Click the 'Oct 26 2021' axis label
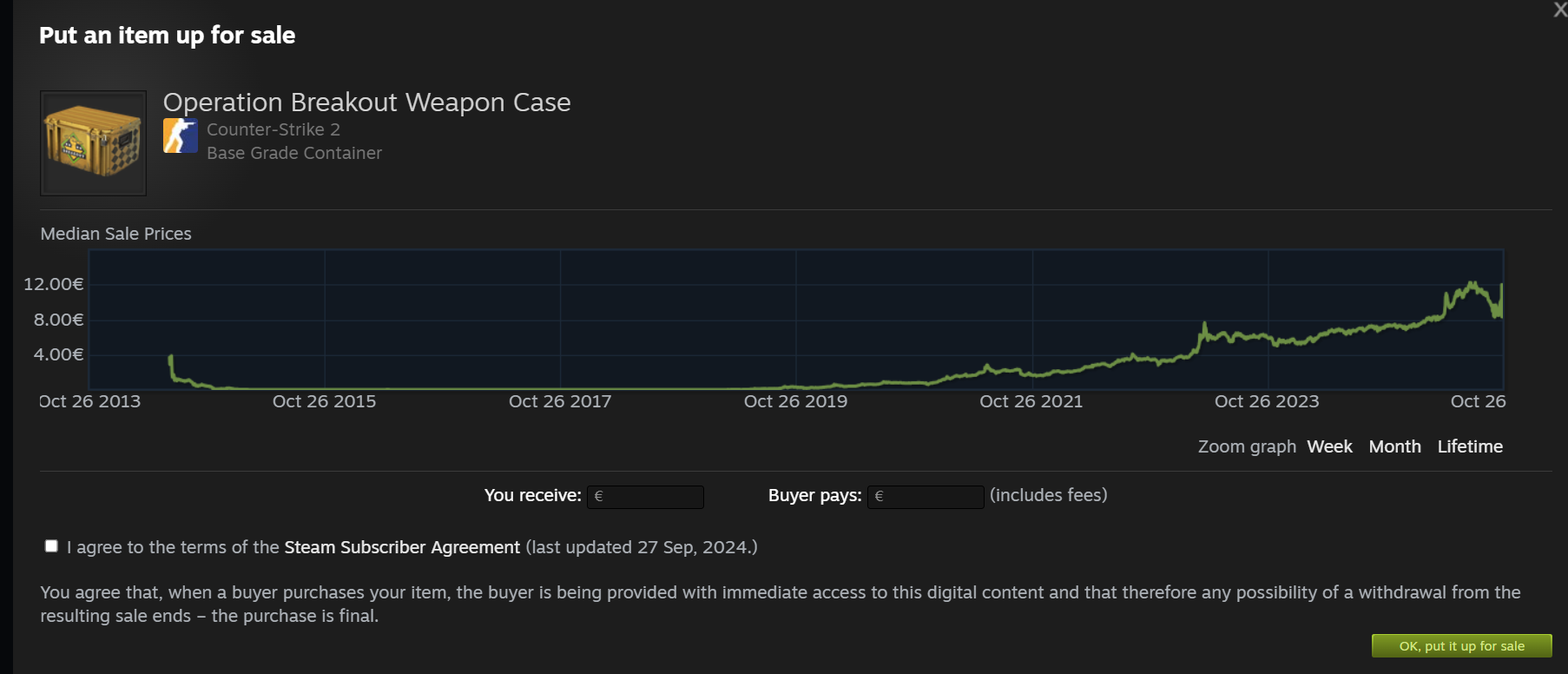The width and height of the screenshot is (1568, 674). click(1031, 401)
